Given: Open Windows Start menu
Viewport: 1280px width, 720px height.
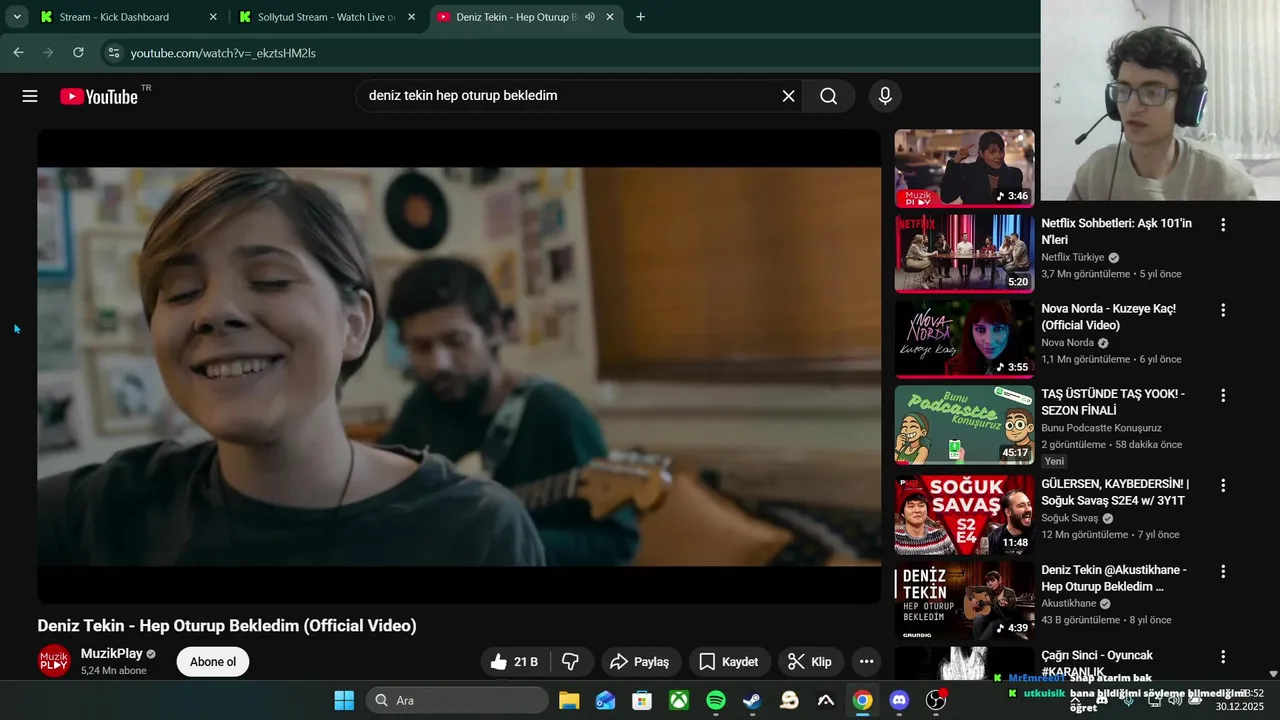Looking at the screenshot, I should [344, 700].
